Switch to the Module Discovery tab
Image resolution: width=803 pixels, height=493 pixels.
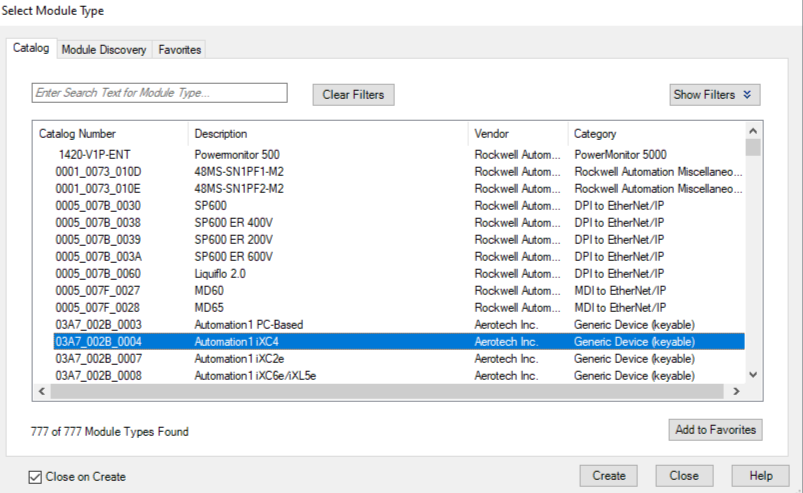tap(104, 50)
